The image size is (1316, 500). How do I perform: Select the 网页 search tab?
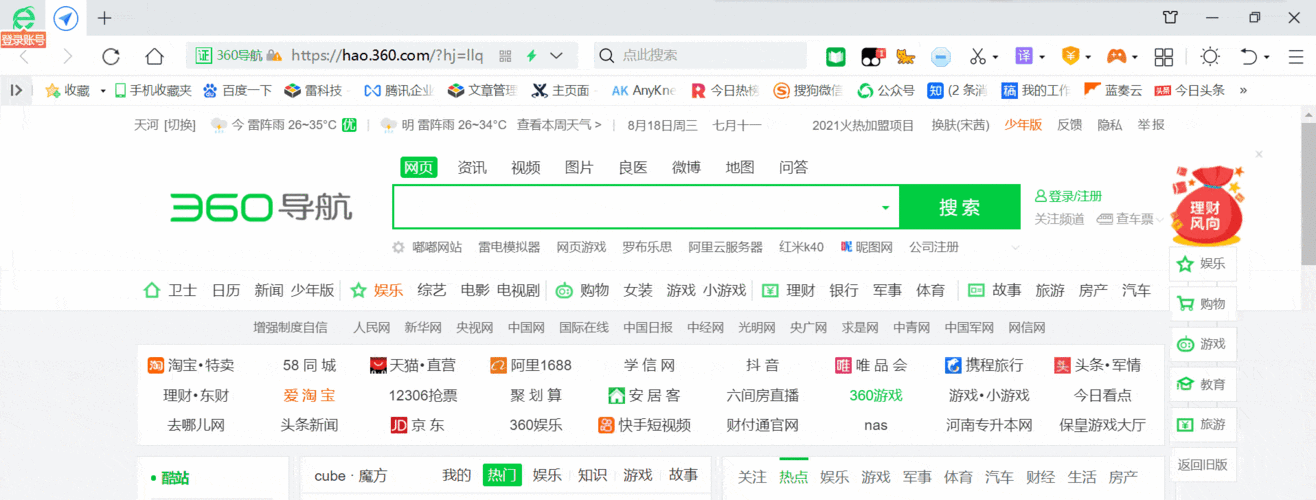[418, 167]
